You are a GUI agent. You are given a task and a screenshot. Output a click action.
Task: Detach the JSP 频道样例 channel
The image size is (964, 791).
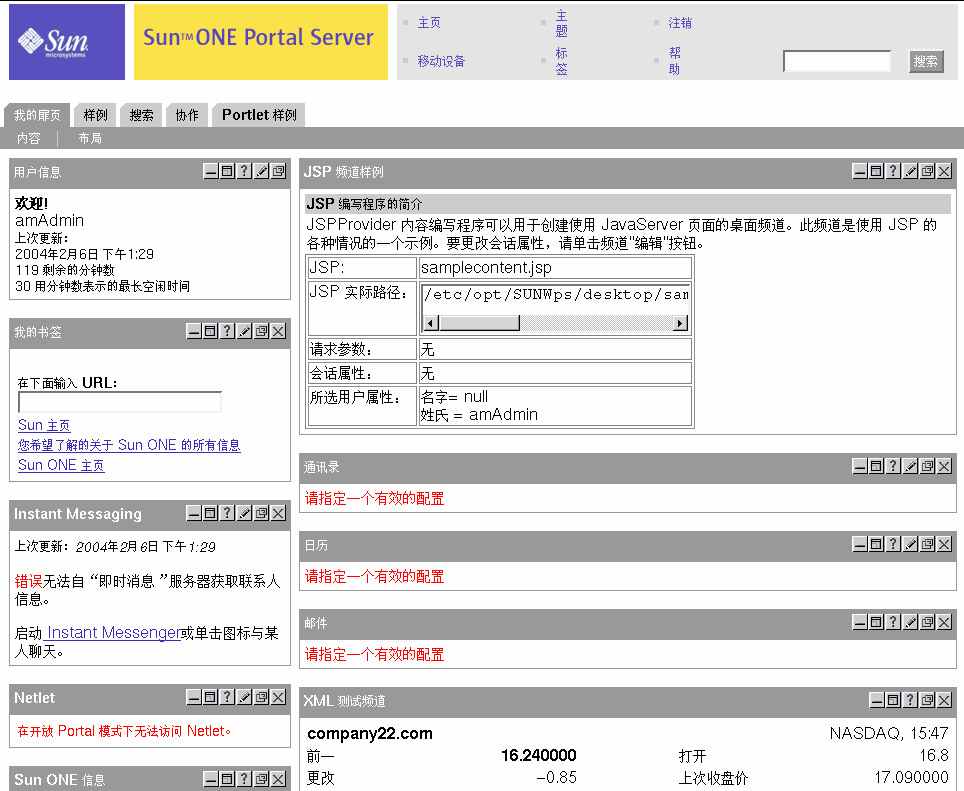click(928, 171)
